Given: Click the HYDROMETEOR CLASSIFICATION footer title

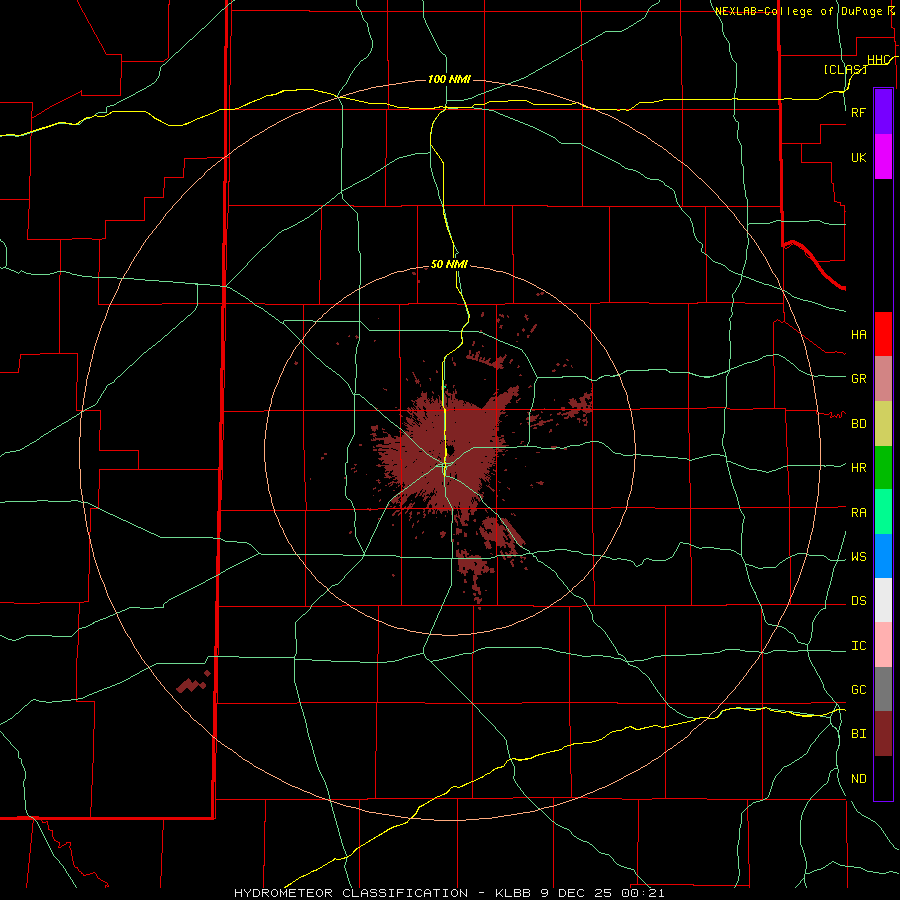Looking at the screenshot, I should coord(351,893).
